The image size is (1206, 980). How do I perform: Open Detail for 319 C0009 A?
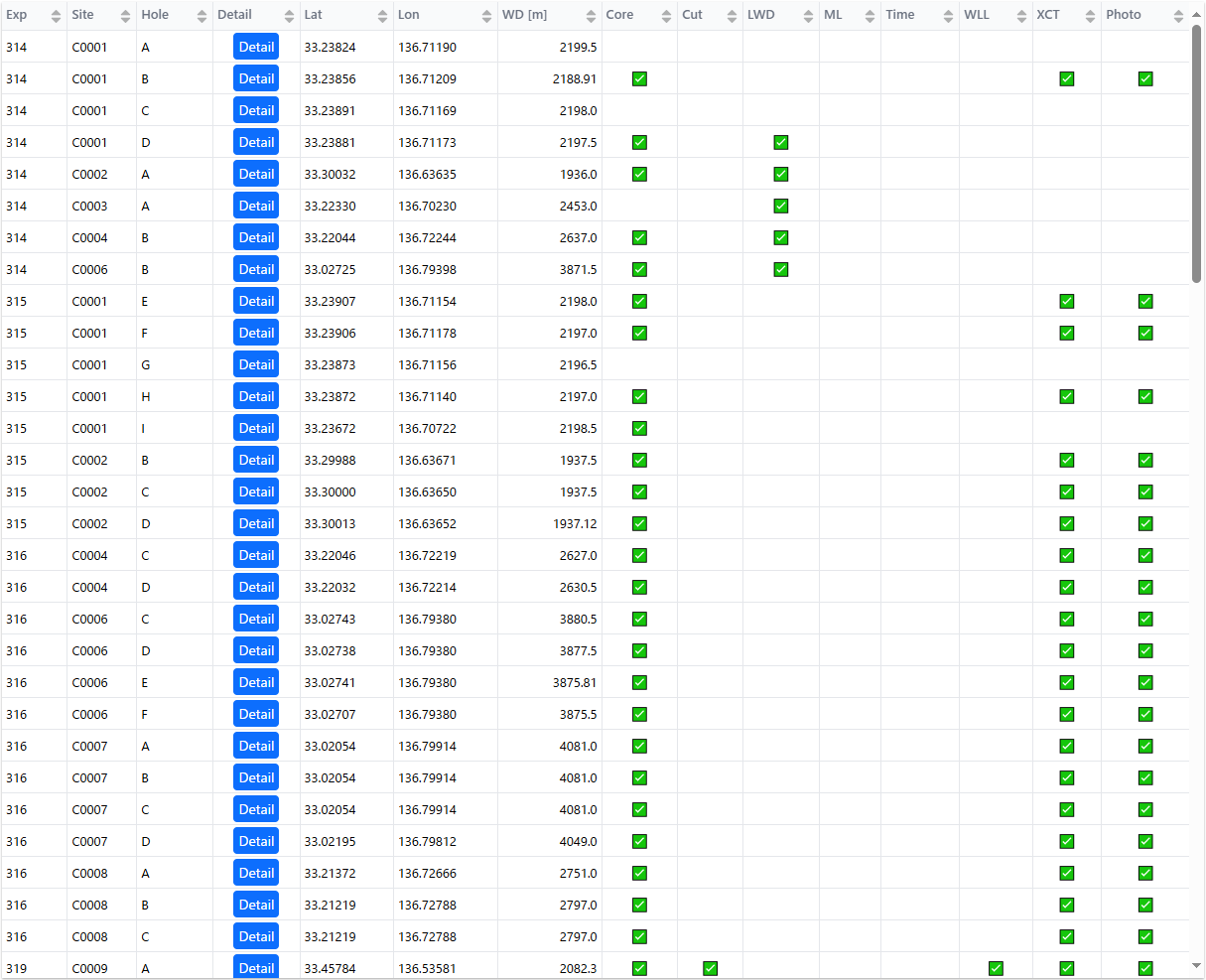(x=256, y=967)
